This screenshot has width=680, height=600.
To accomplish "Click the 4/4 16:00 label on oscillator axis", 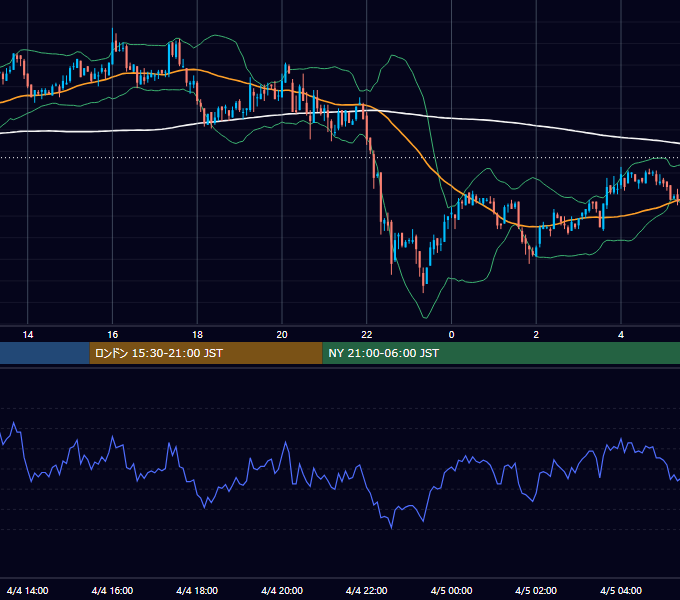I will (x=112, y=590).
